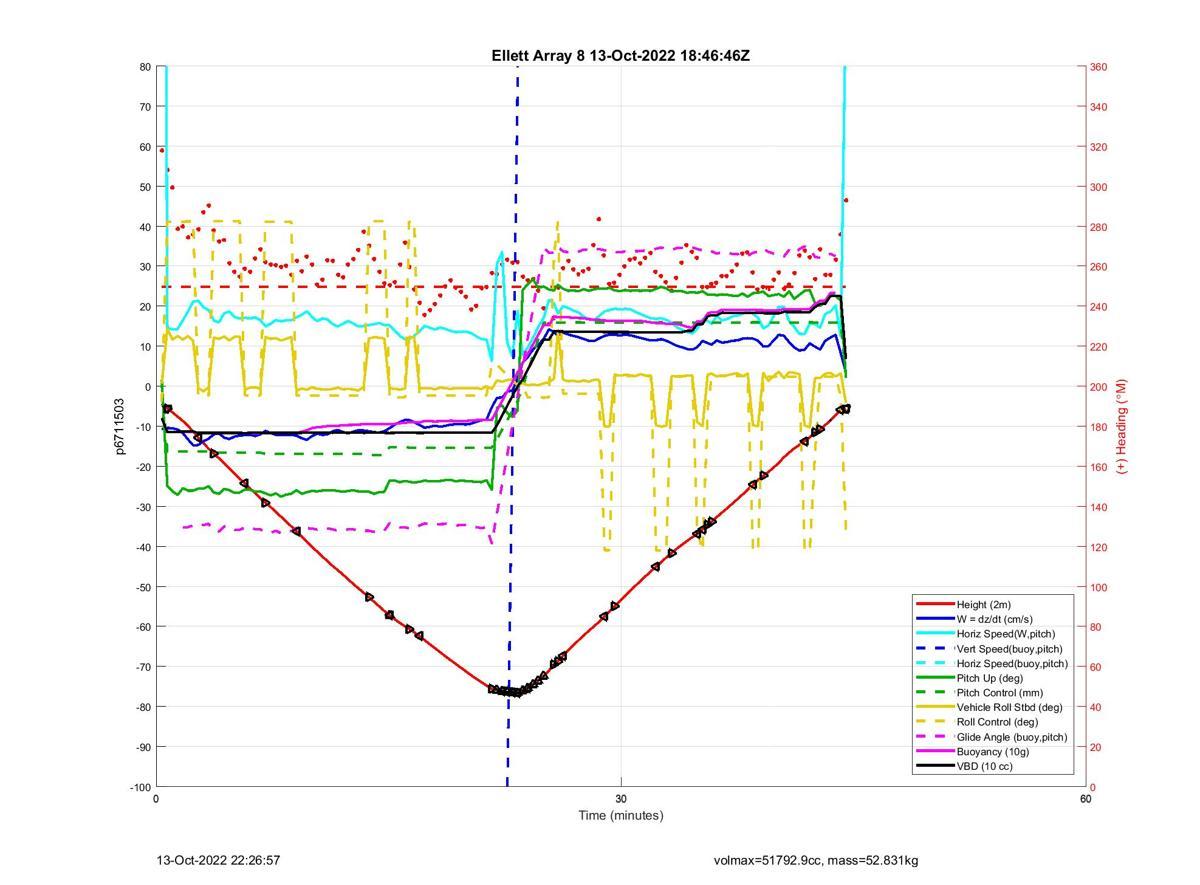1200x885 pixels.
Task: Select the 'W = dz/dt (cm/s)' legend entry
Action: [995, 619]
